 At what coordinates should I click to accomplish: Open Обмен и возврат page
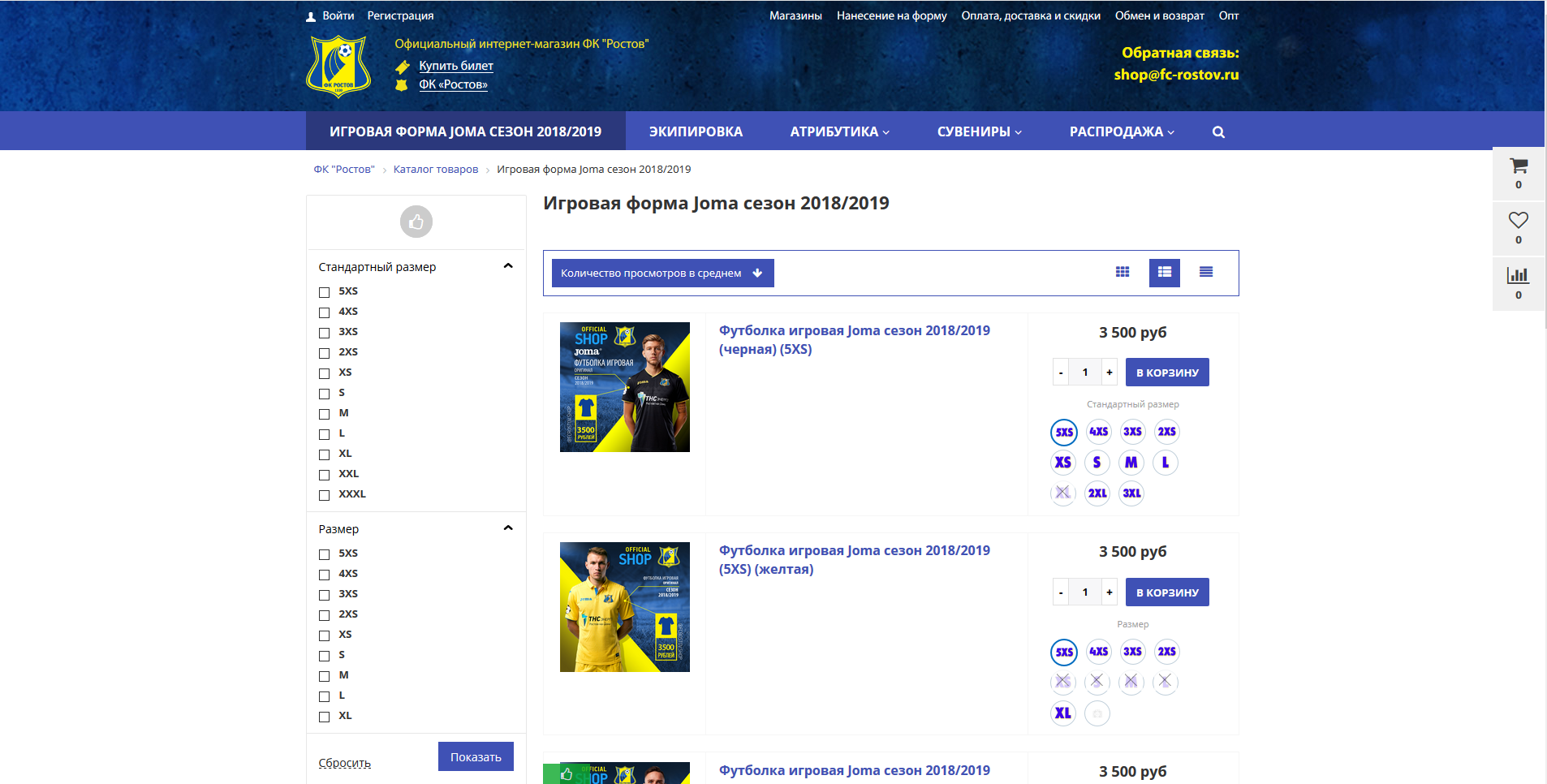(x=1159, y=15)
